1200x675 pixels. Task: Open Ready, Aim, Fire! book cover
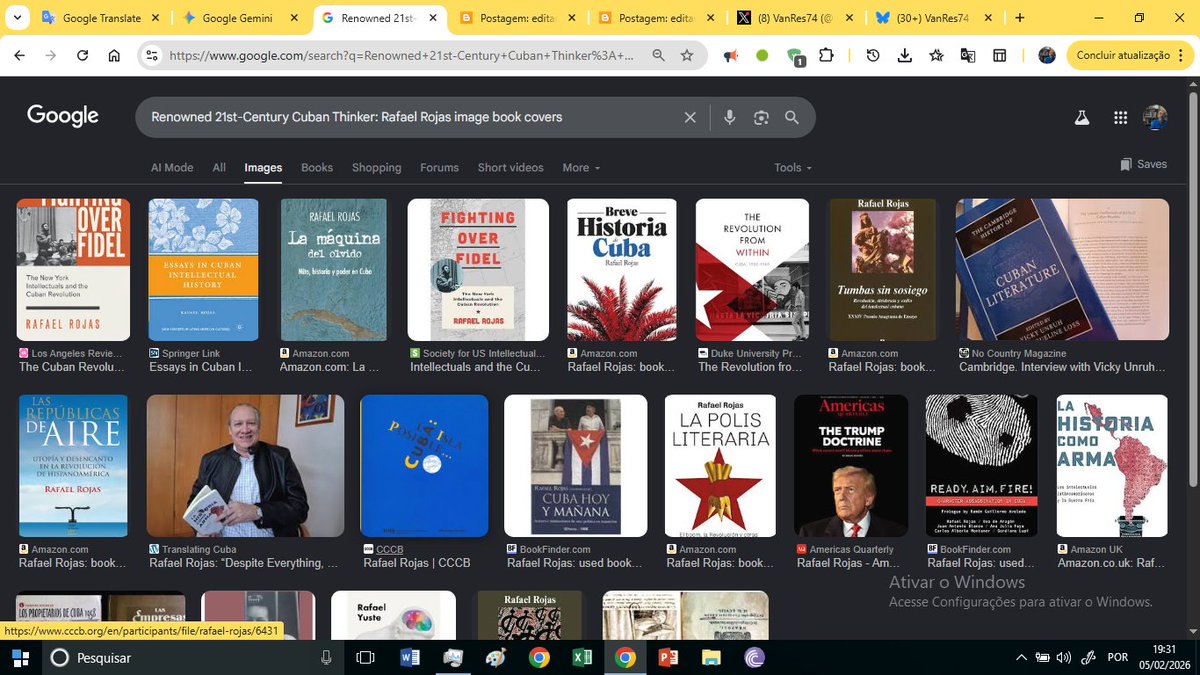981,466
